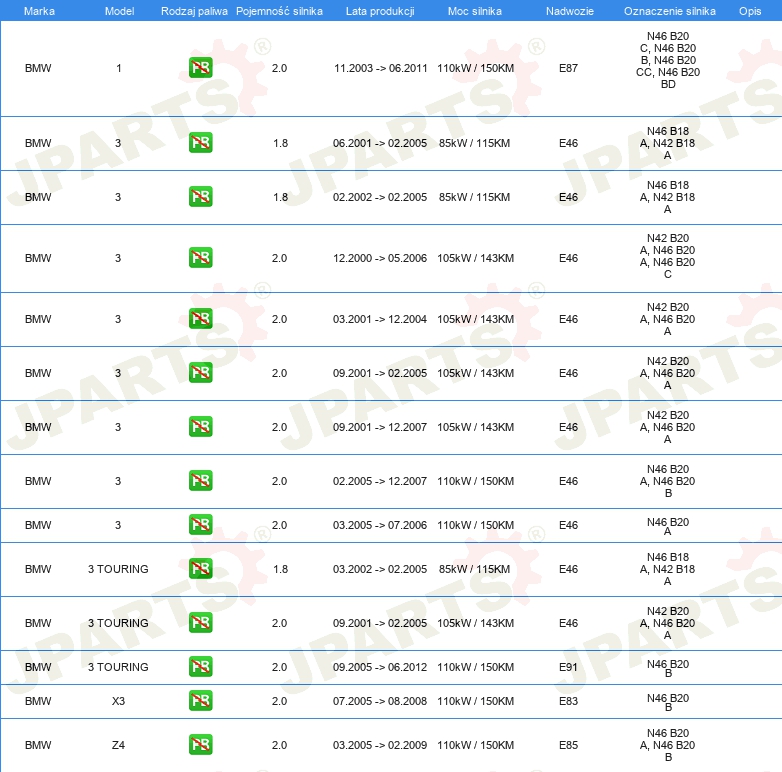Click engine code N42 B20 A, N46 B20 A, N46 B20 C
This screenshot has height=772, width=782.
(668, 256)
